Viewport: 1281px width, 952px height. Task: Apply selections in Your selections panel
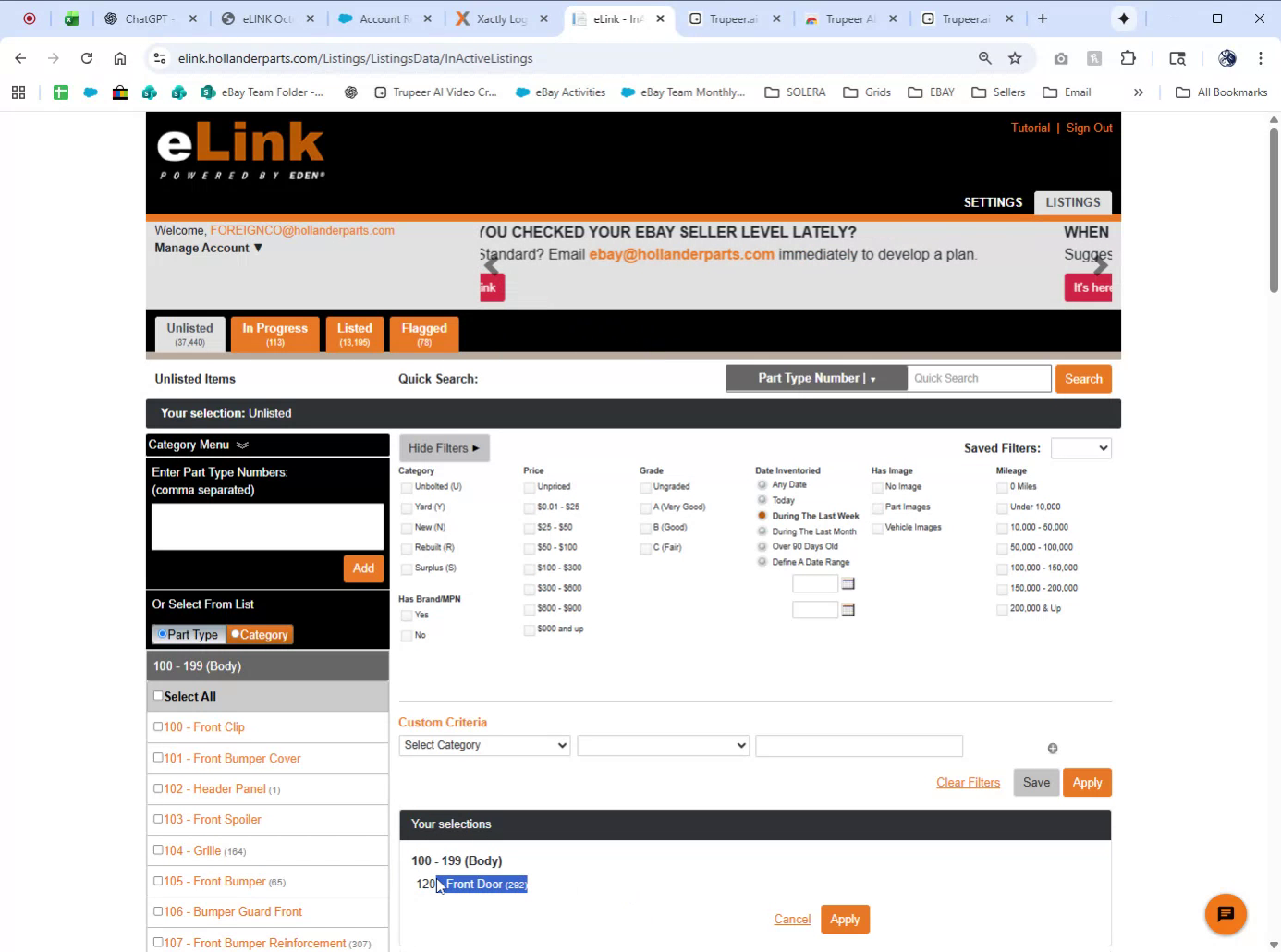[x=845, y=919]
